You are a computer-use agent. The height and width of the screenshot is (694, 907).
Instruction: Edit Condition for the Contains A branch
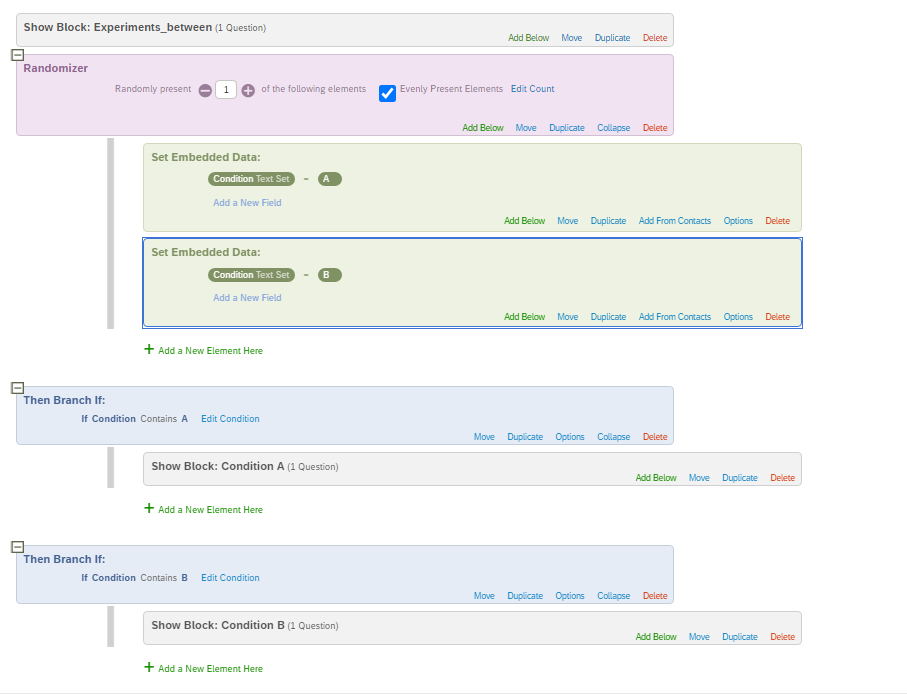pos(230,419)
